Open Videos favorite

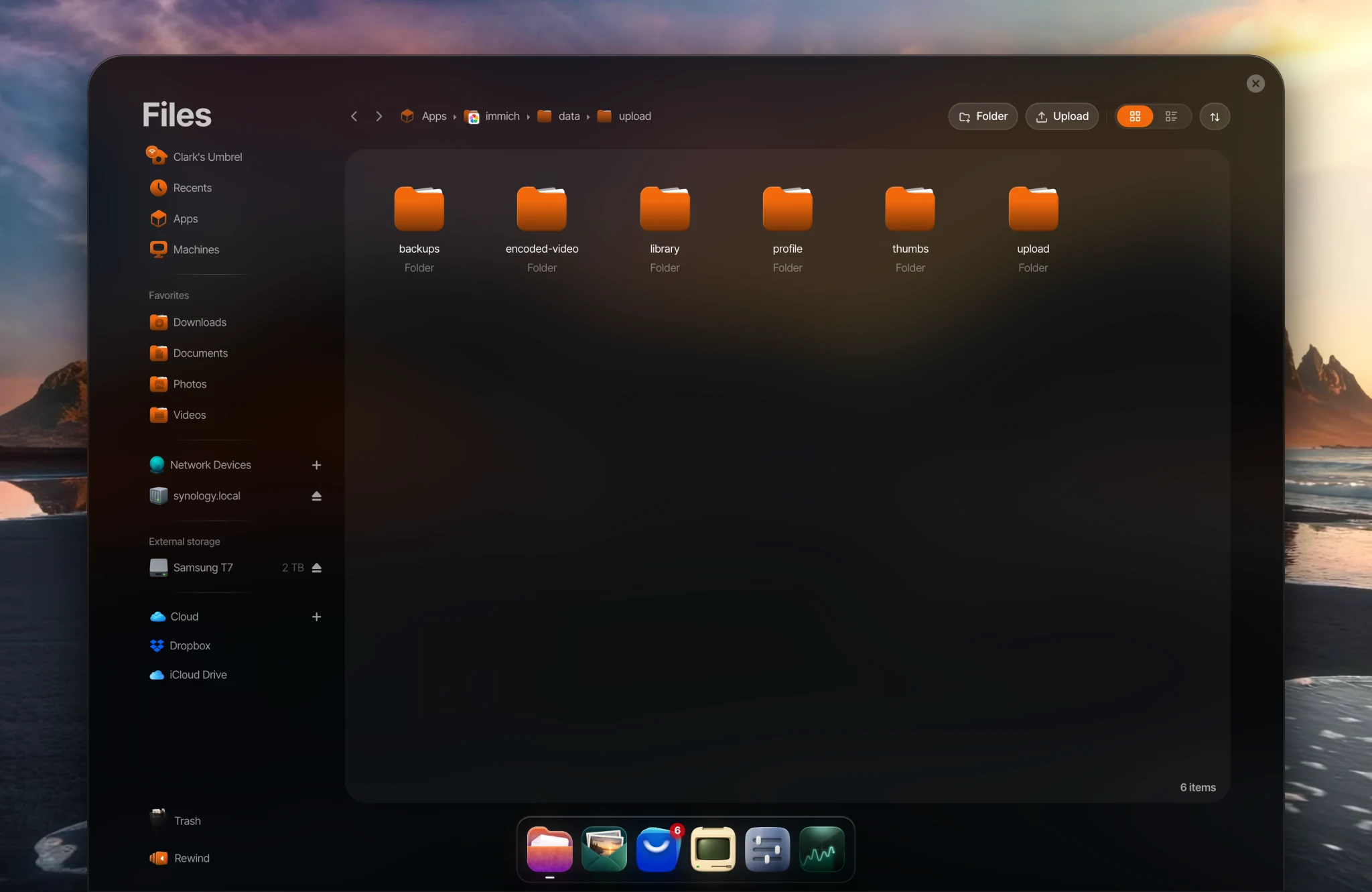[x=178, y=415]
